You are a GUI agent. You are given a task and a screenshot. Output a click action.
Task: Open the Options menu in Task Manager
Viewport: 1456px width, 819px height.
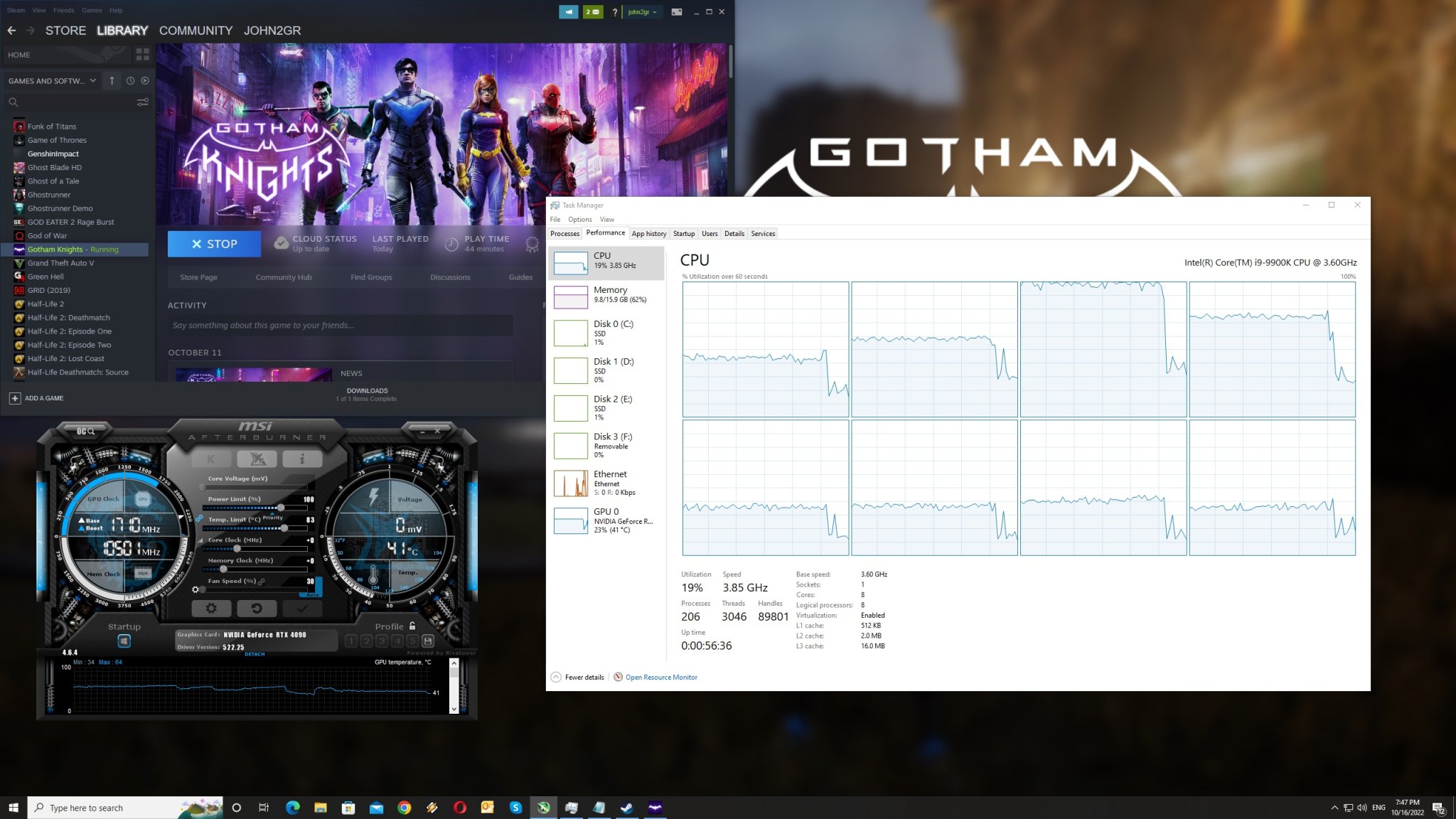tap(579, 219)
